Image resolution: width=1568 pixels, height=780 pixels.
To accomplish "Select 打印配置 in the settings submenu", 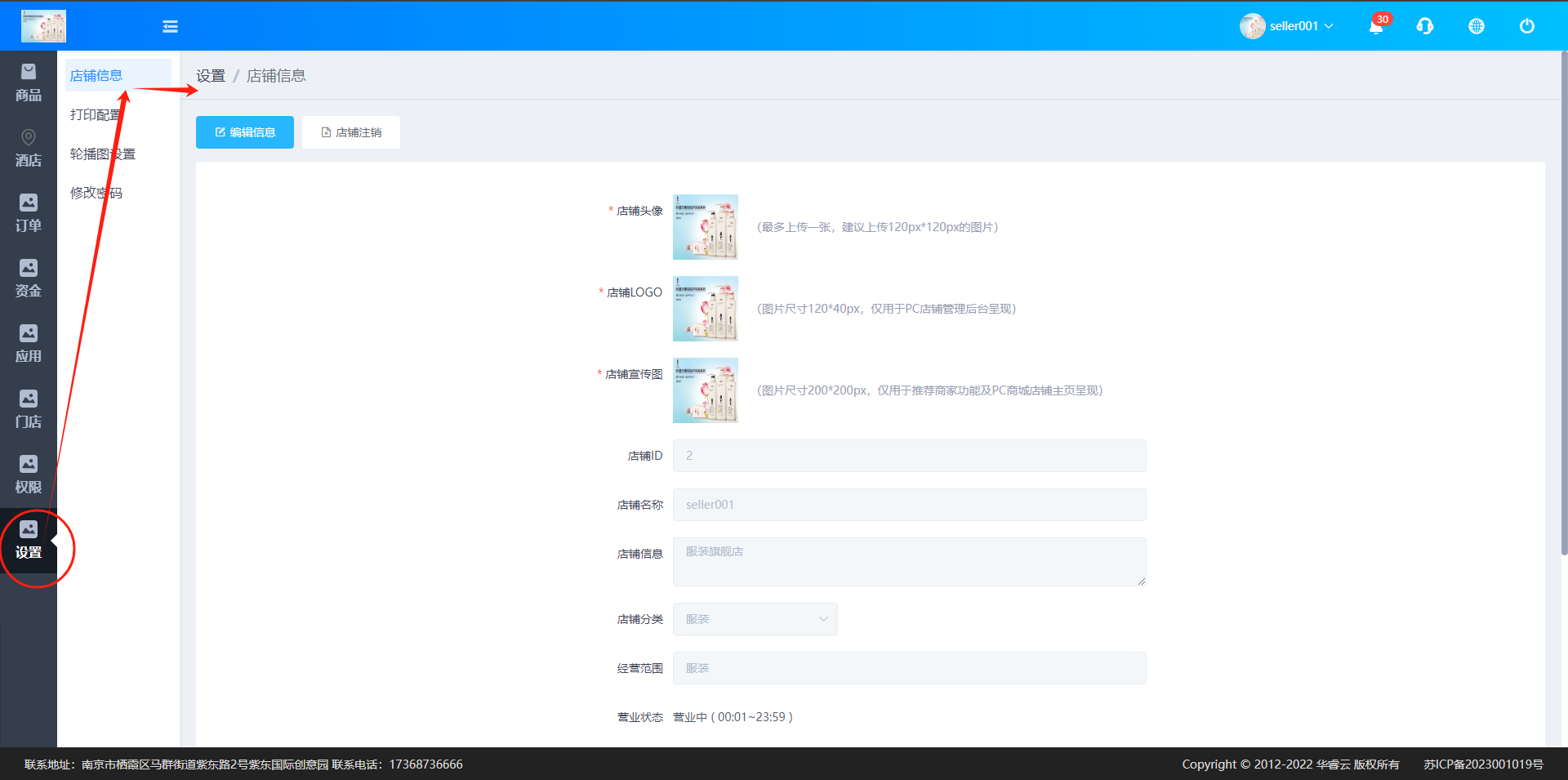I will pyautogui.click(x=96, y=115).
